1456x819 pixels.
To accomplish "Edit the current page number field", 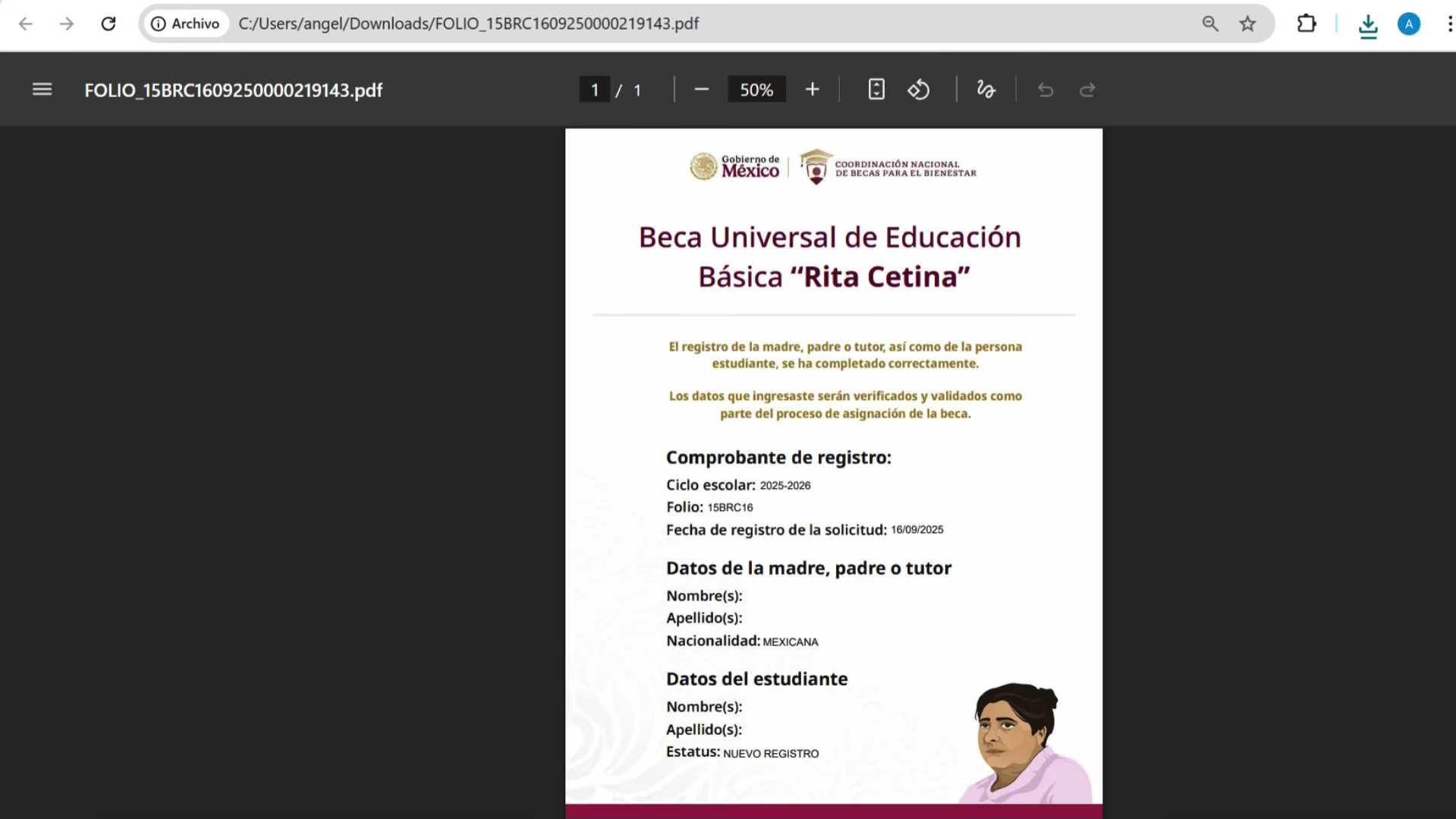I will [595, 90].
